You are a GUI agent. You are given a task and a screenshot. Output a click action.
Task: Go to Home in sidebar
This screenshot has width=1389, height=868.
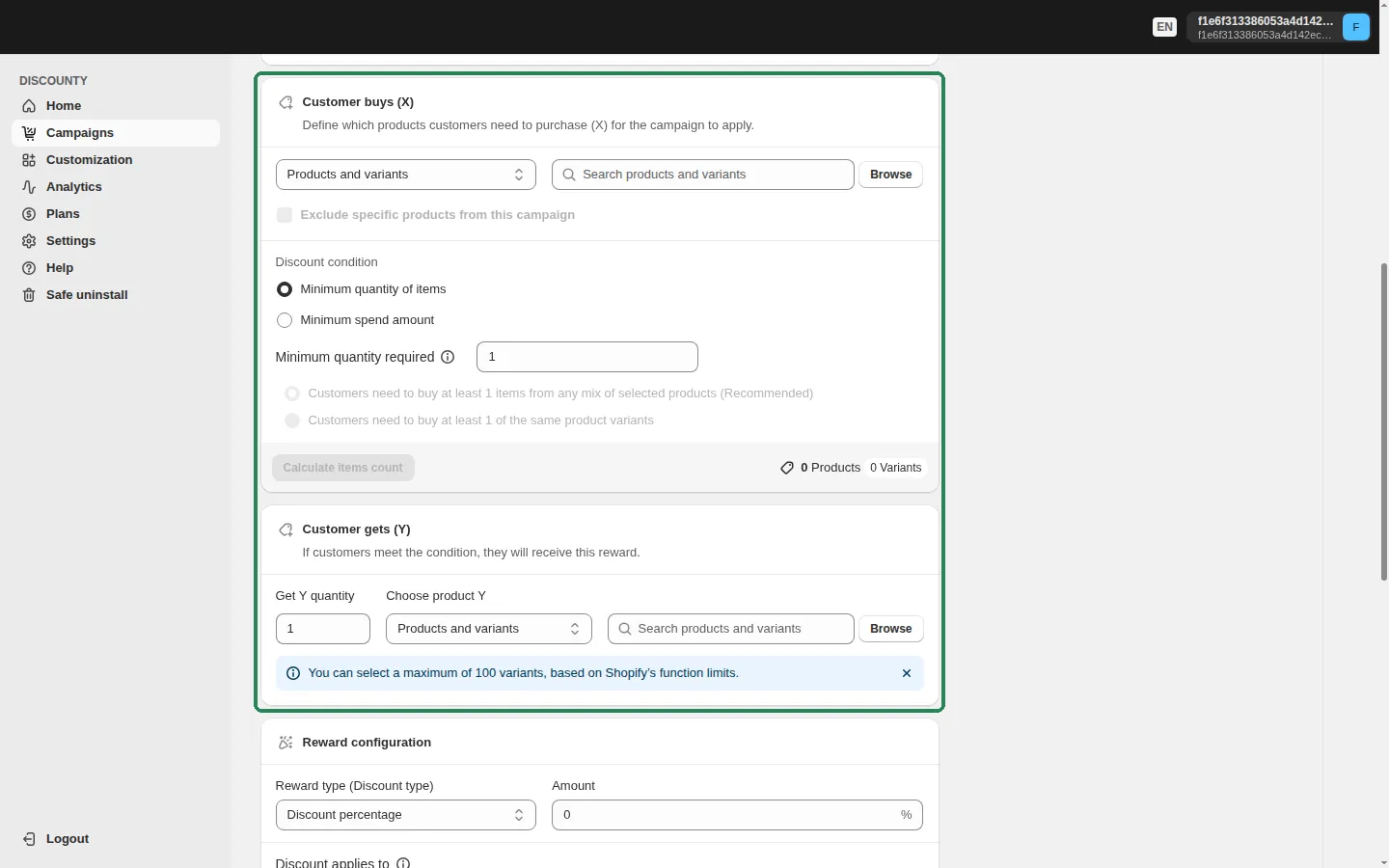[116, 106]
